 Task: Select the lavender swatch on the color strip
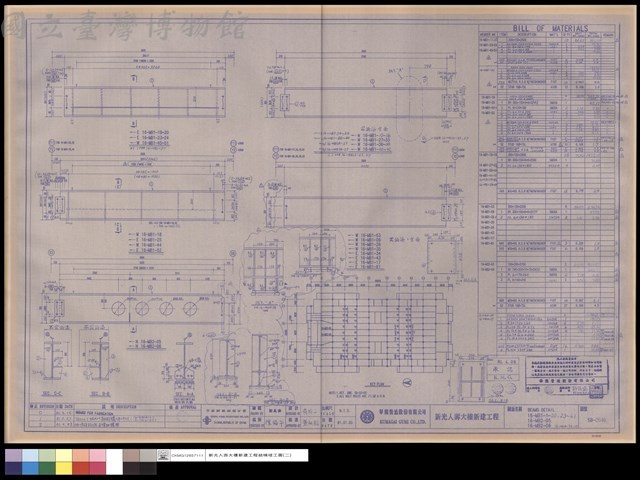click(13, 456)
